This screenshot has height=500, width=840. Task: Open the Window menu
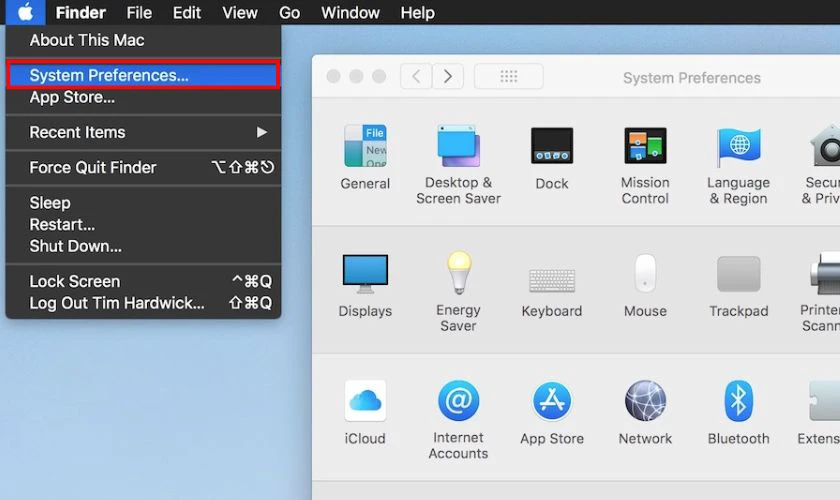pos(350,12)
